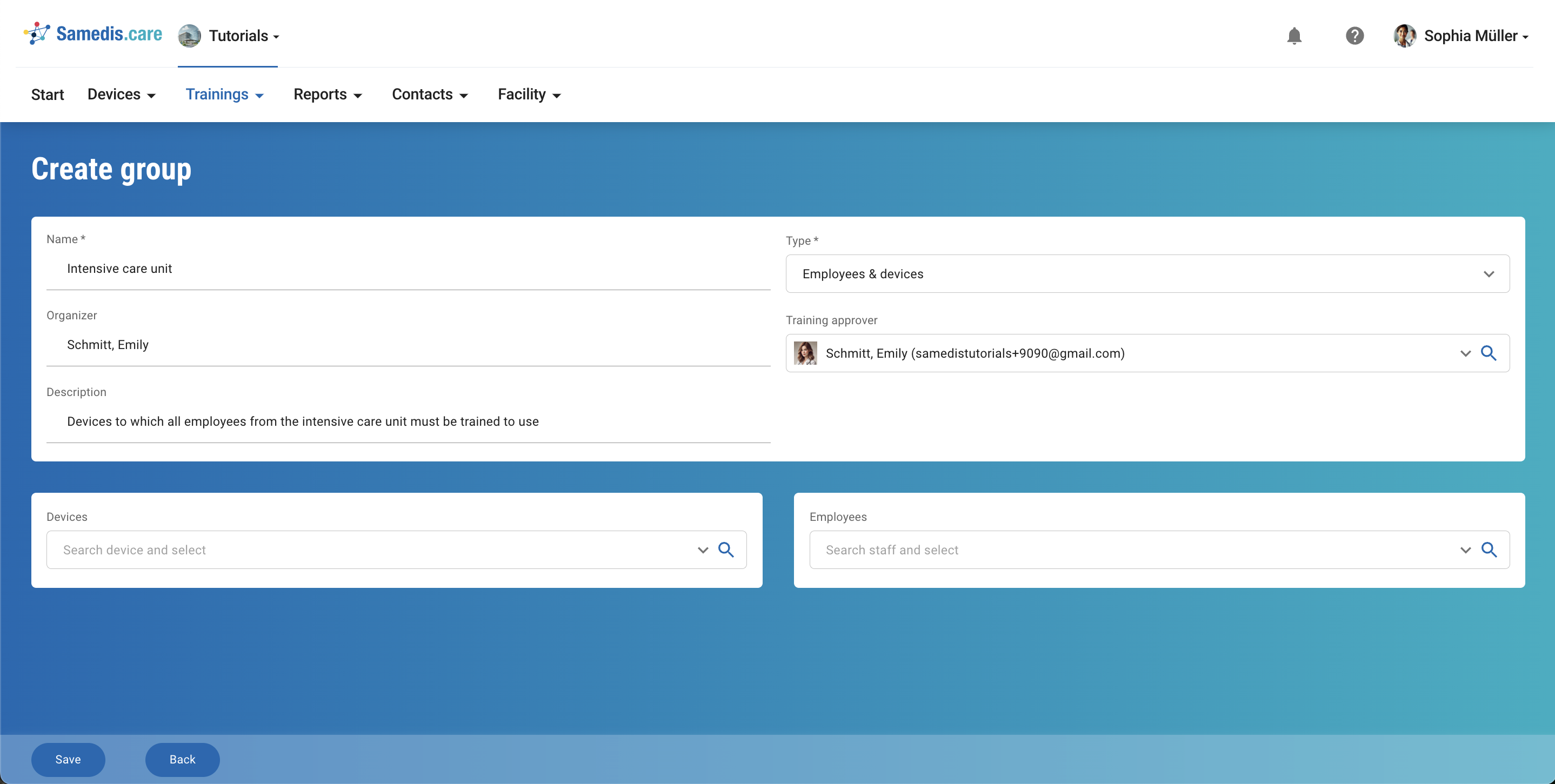
Task: Click the search icon in Devices field
Action: pos(725,549)
